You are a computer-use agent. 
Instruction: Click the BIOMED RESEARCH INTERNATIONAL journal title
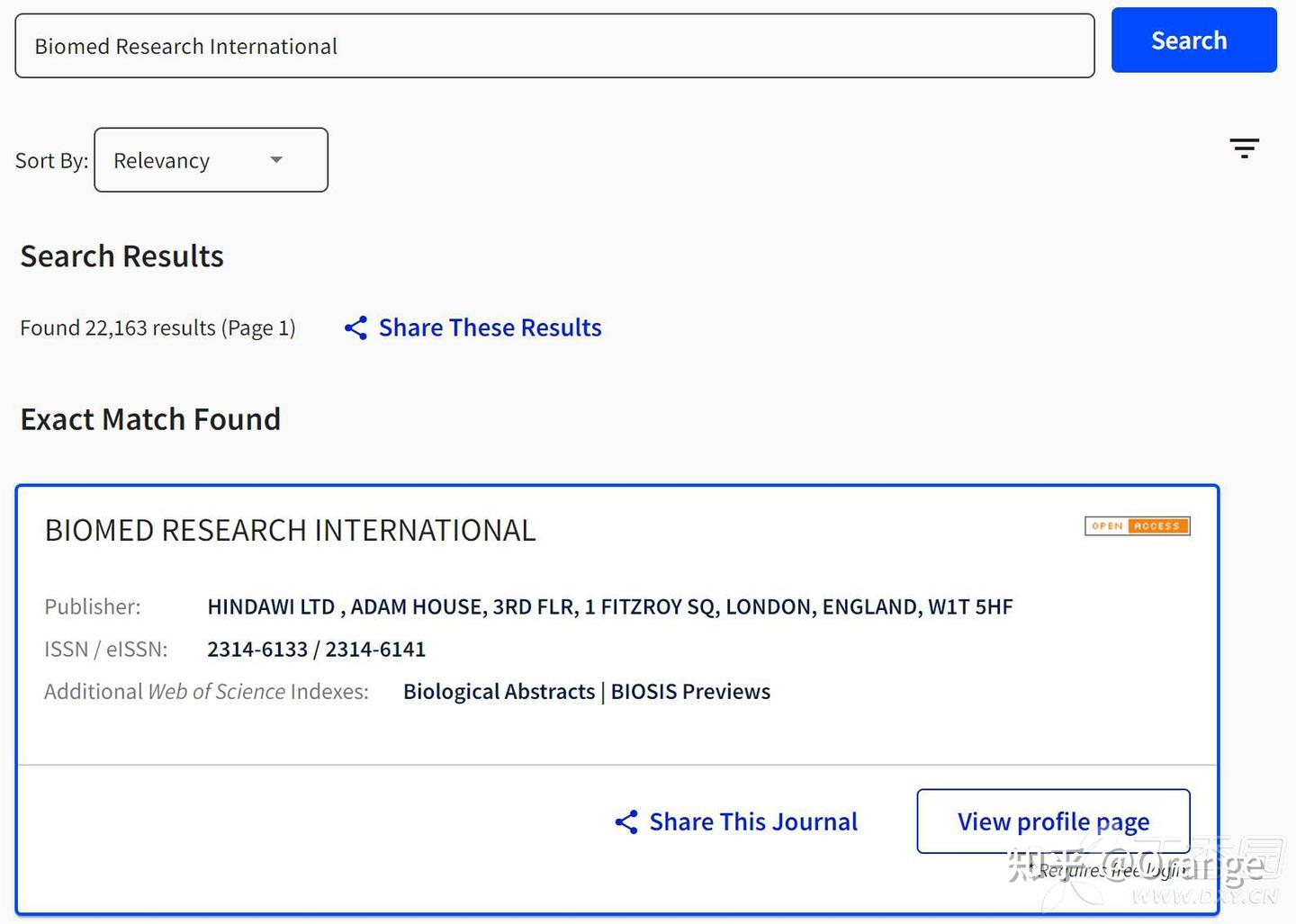[x=290, y=531]
